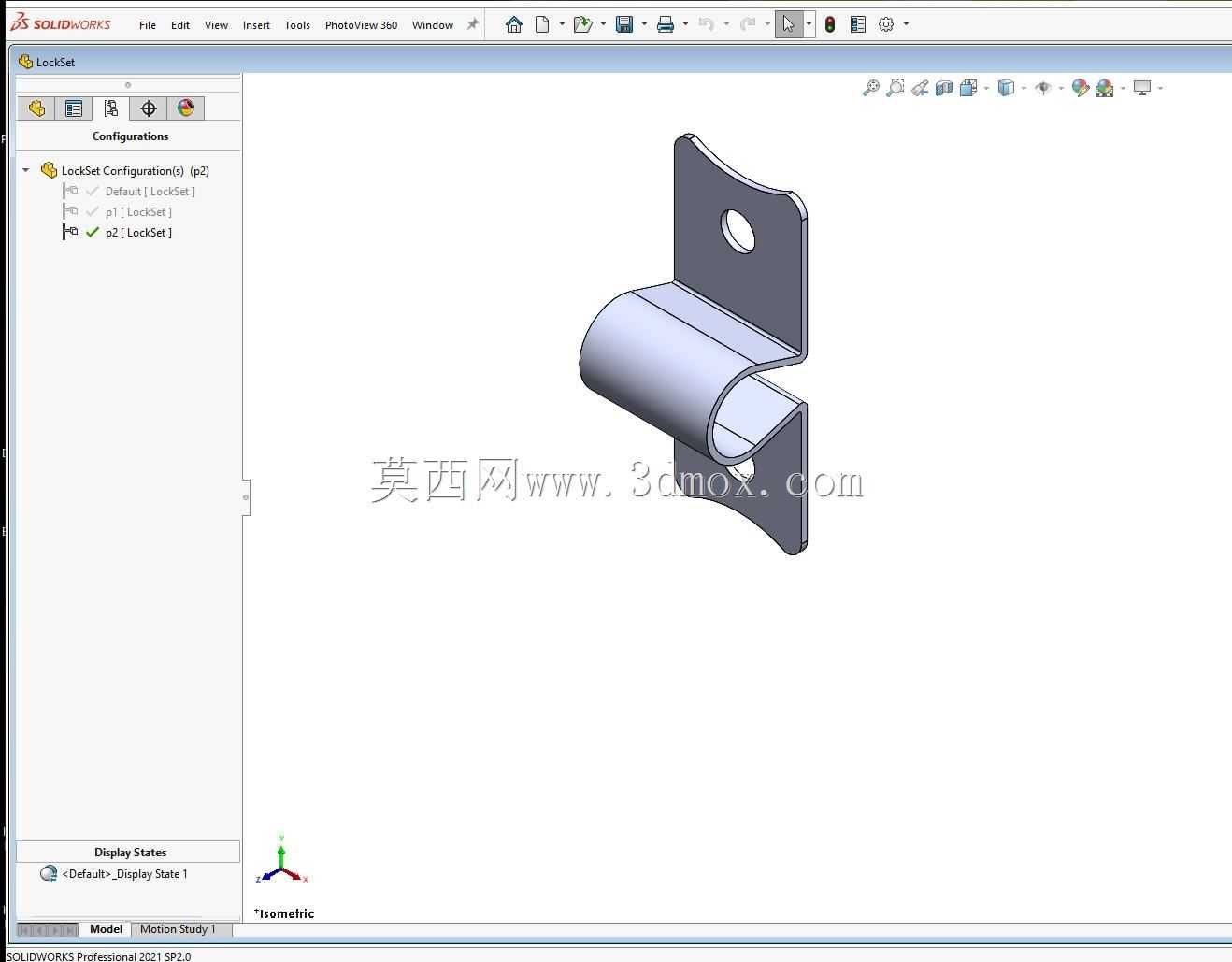The height and width of the screenshot is (962, 1232).
Task: Go to last tab with scroll arrow
Action: (x=71, y=930)
